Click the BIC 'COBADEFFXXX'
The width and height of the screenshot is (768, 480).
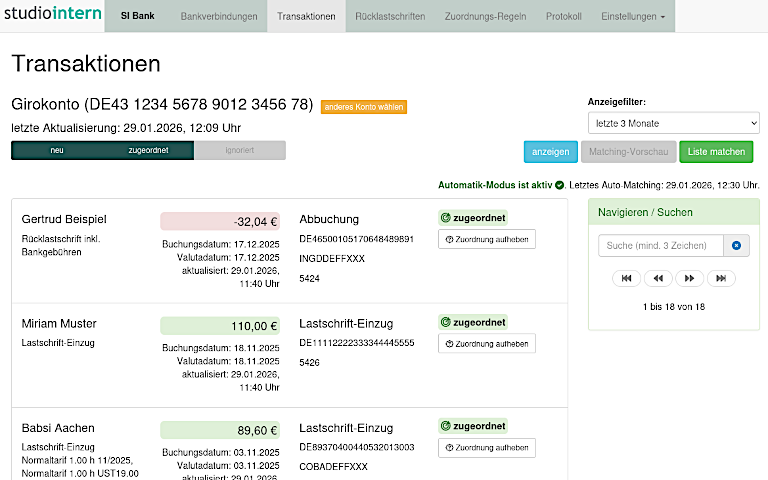click(x=333, y=467)
